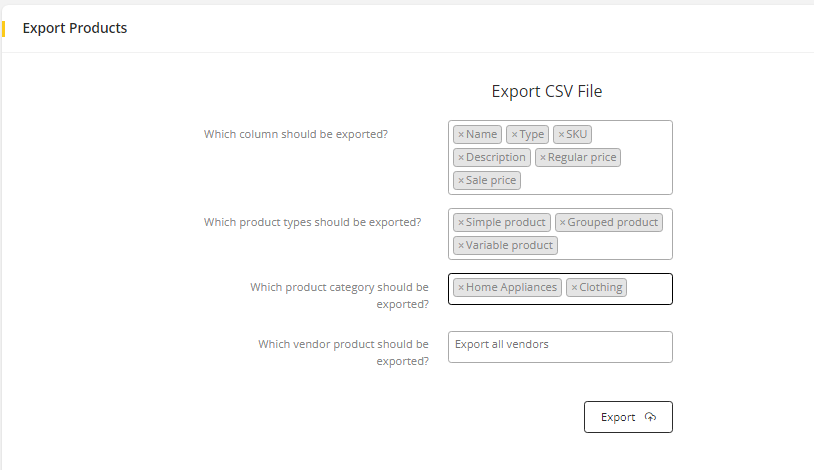Remove the Description column tag
Image resolution: width=814 pixels, height=470 pixels.
[x=461, y=158]
